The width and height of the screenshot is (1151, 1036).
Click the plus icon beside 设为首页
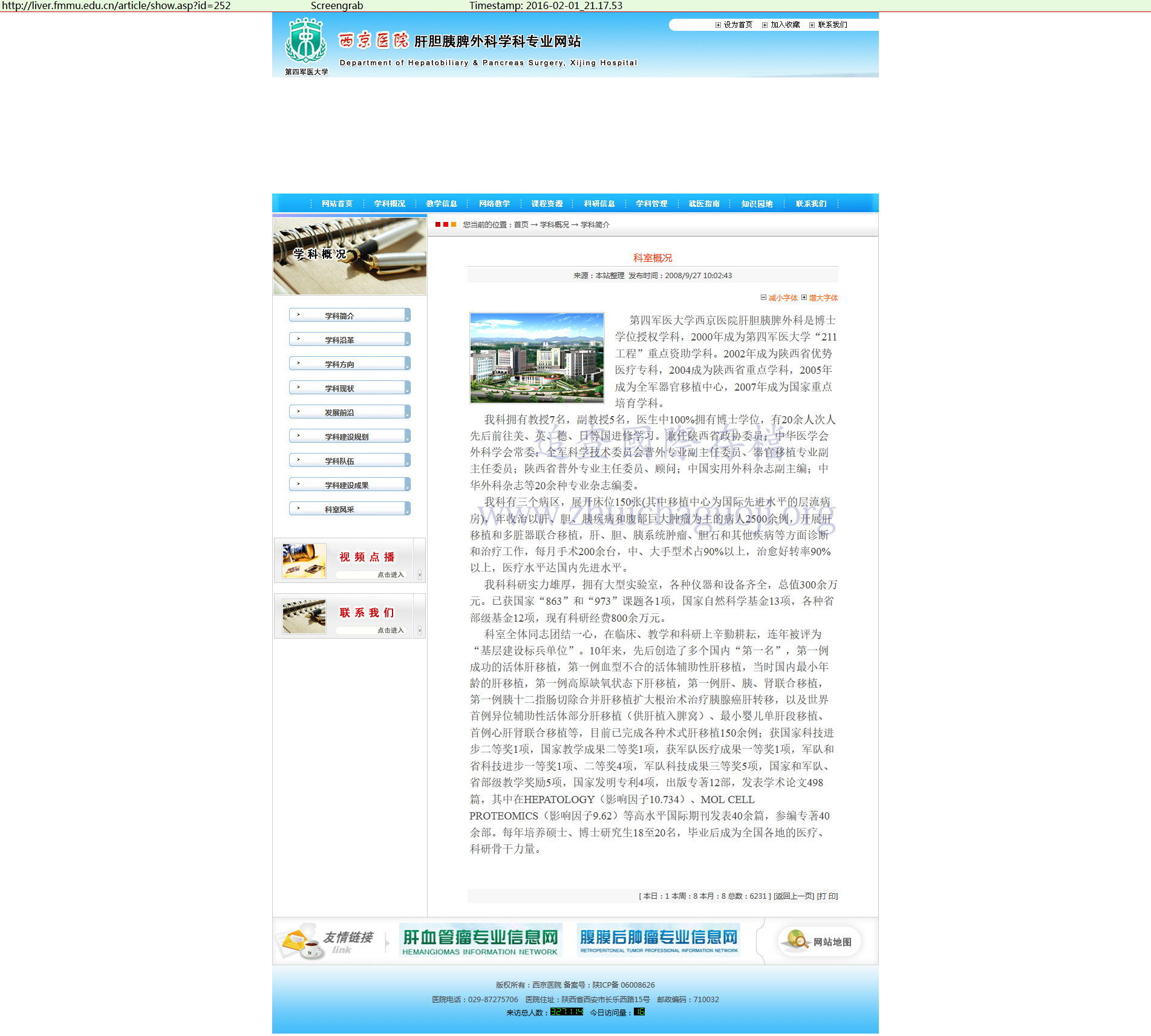718,25
